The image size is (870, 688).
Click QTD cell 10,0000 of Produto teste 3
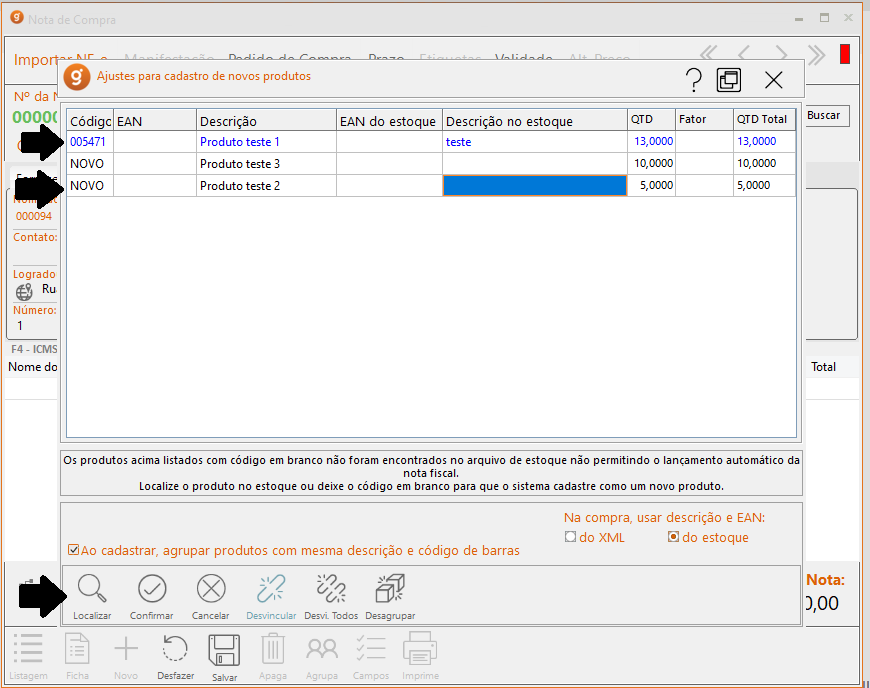651,164
